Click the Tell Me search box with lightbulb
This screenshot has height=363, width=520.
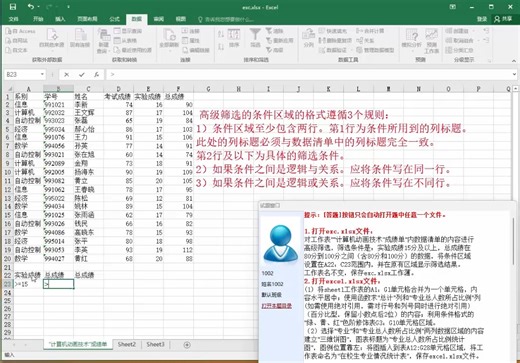click(226, 19)
